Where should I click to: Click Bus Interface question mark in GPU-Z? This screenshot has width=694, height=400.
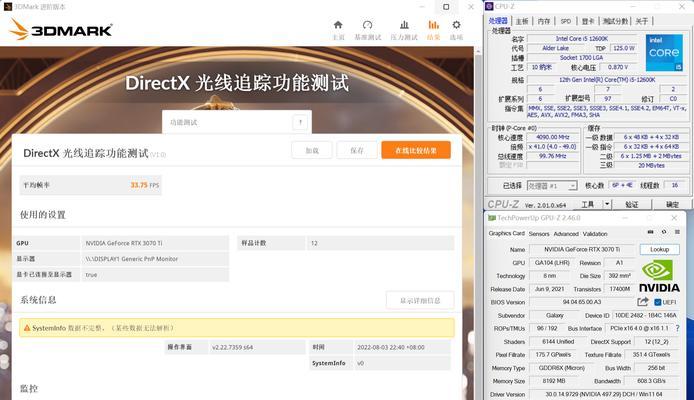(x=677, y=328)
